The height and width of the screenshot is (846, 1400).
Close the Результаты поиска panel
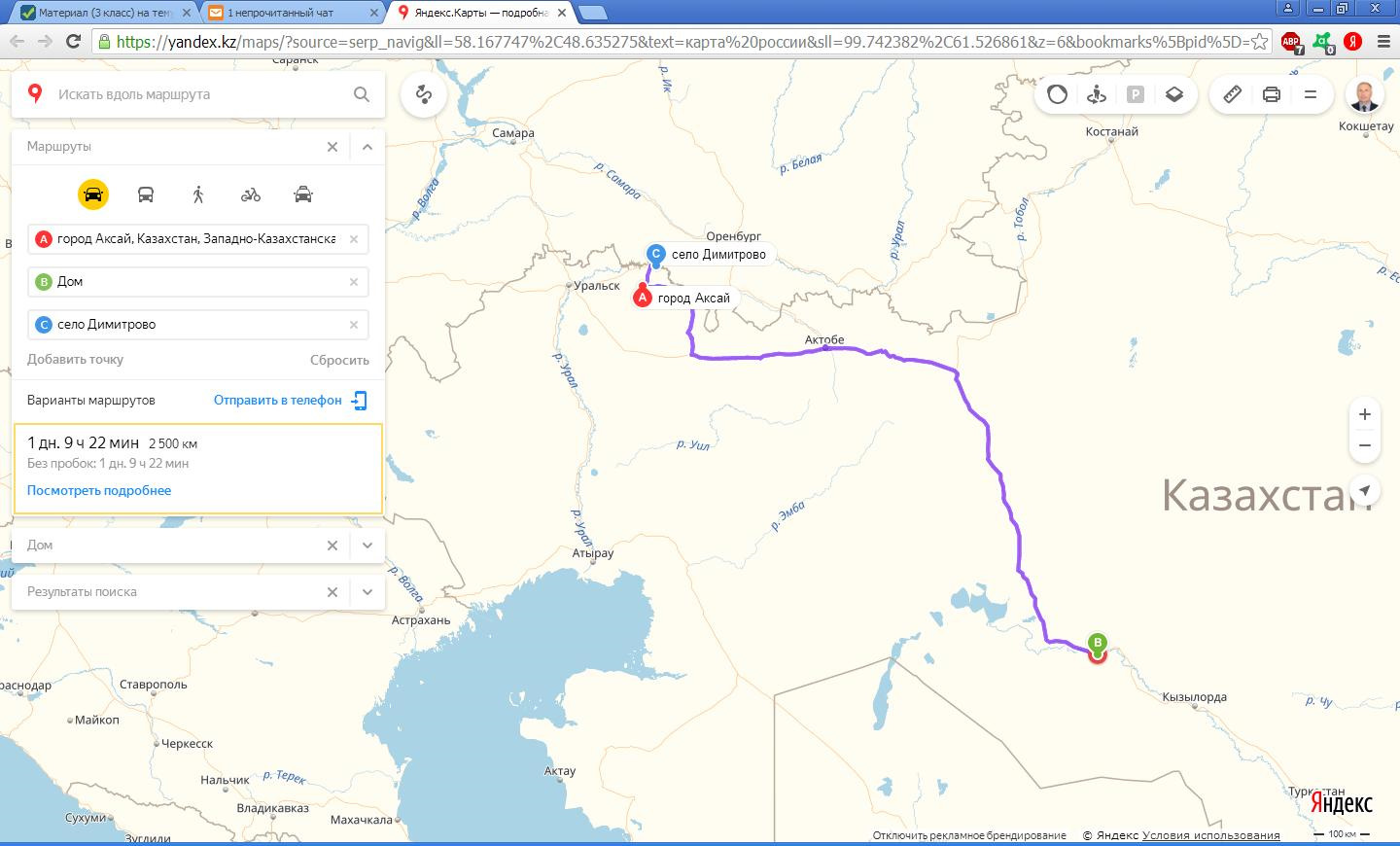point(332,592)
